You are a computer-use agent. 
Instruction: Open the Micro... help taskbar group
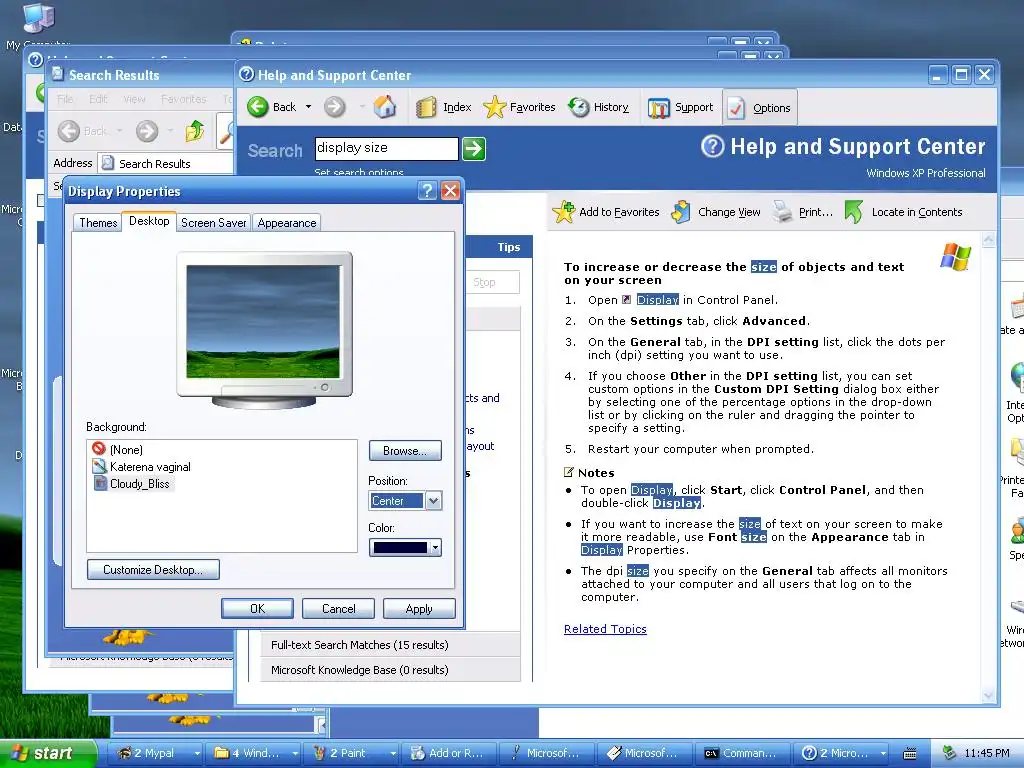842,753
